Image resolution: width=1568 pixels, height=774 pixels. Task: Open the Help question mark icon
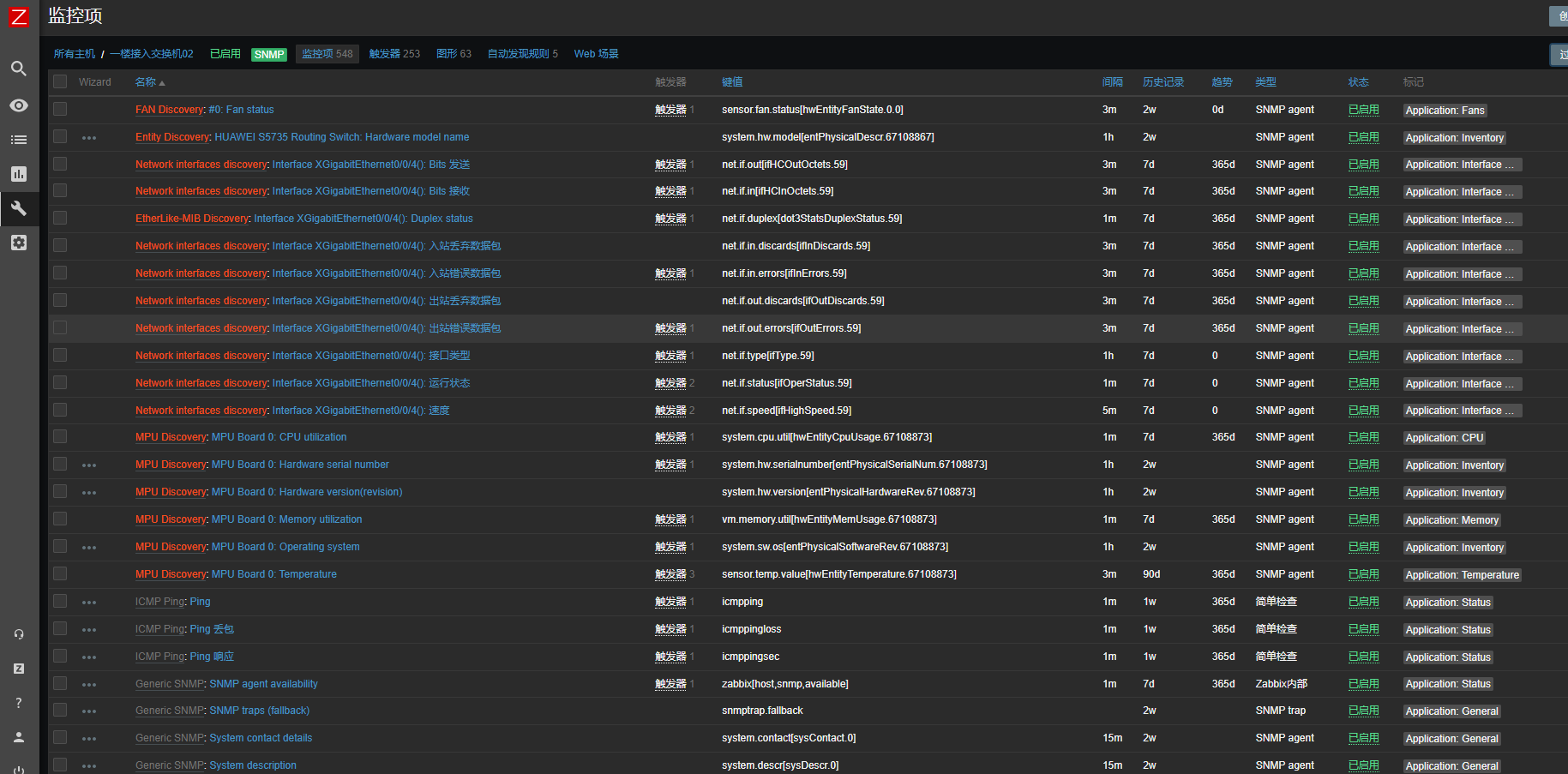19,703
